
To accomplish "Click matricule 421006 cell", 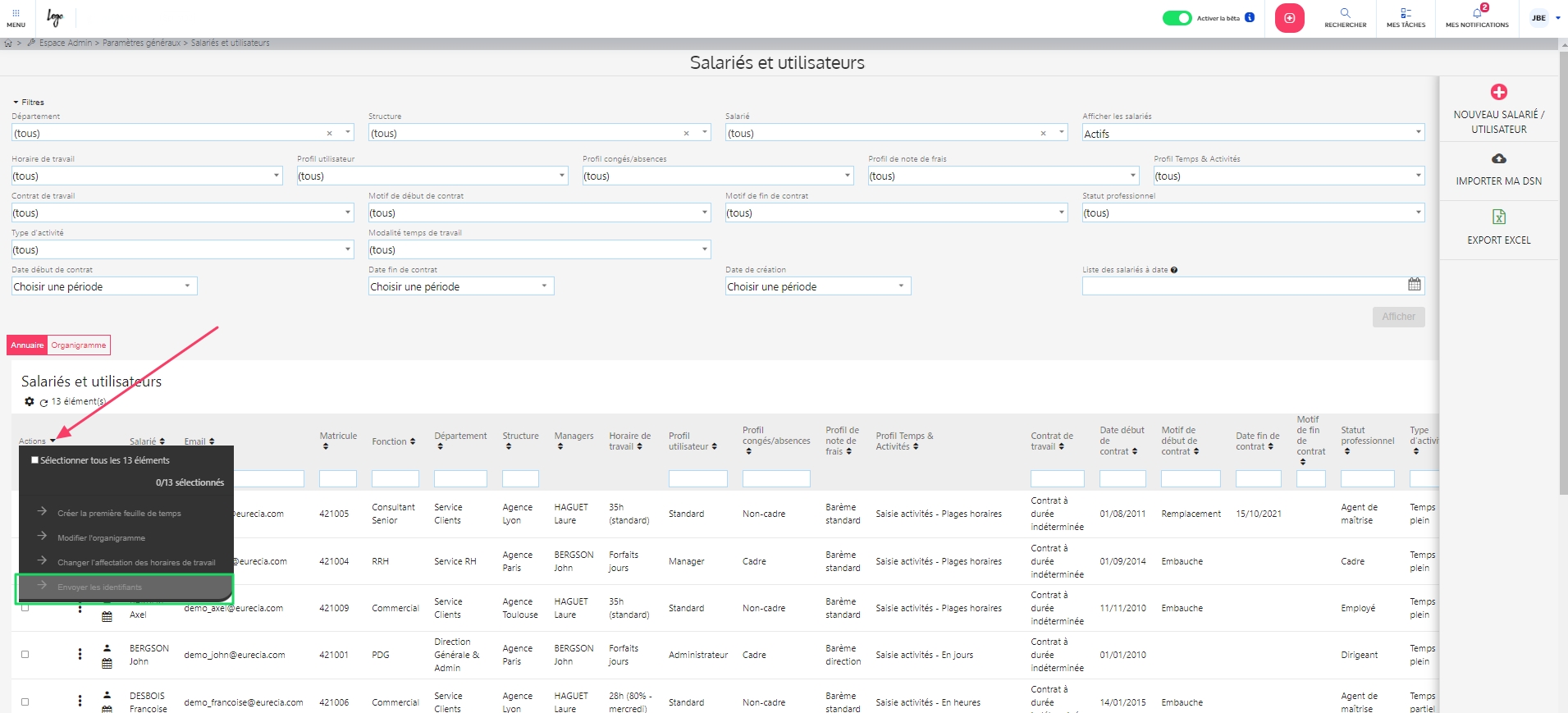I will pyautogui.click(x=334, y=702).
